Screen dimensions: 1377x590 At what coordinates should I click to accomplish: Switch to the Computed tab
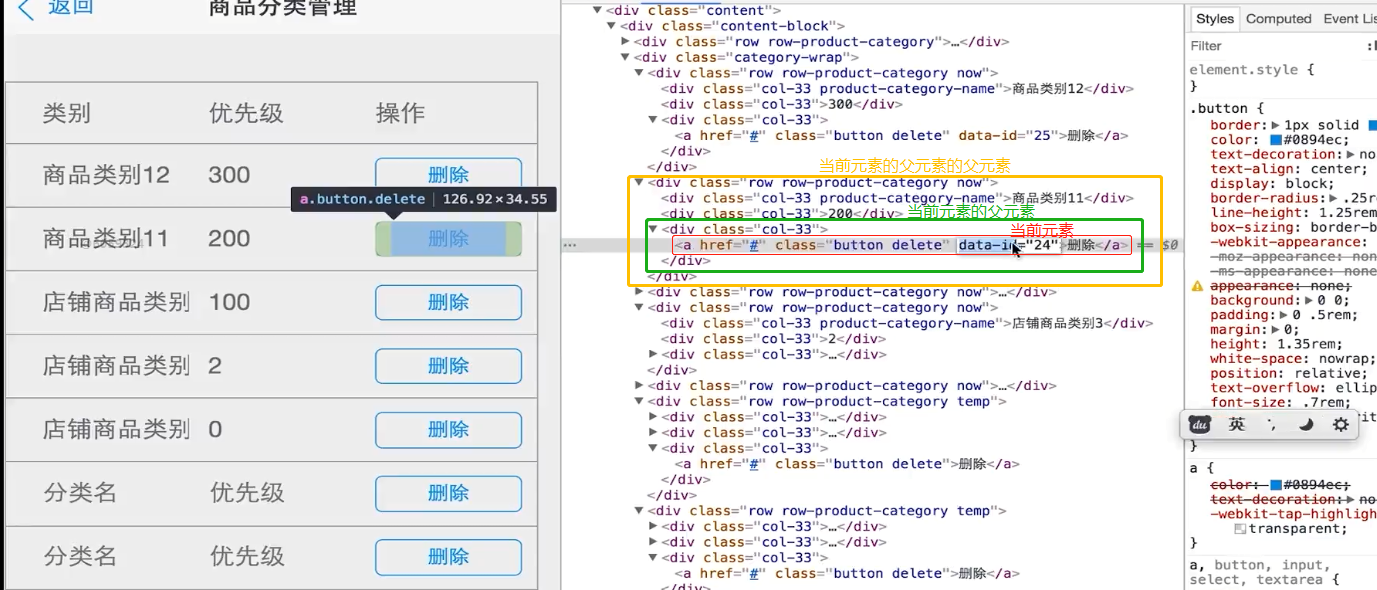1278,18
